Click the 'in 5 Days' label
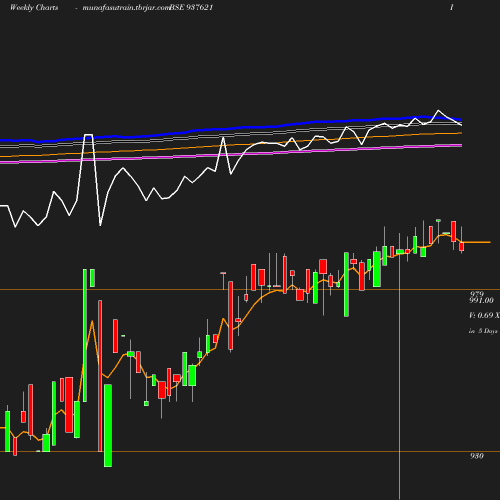 (483, 331)
